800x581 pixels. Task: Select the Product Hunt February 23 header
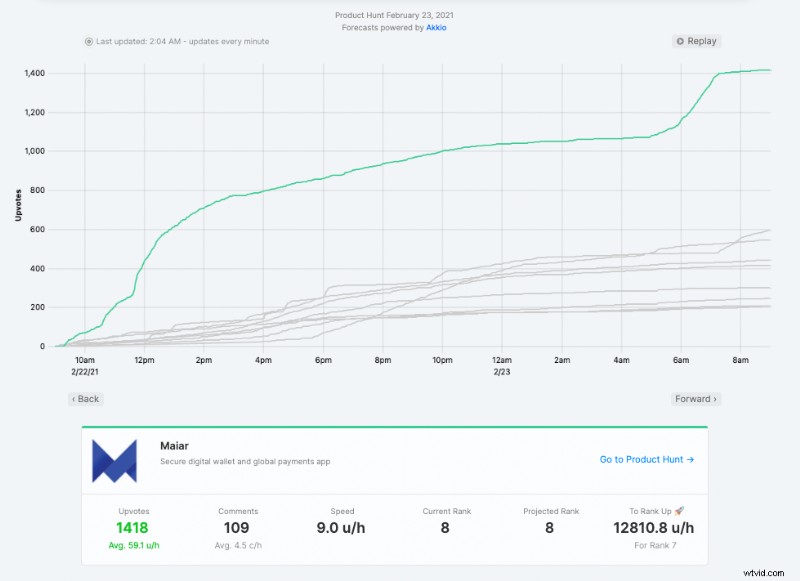click(x=399, y=15)
